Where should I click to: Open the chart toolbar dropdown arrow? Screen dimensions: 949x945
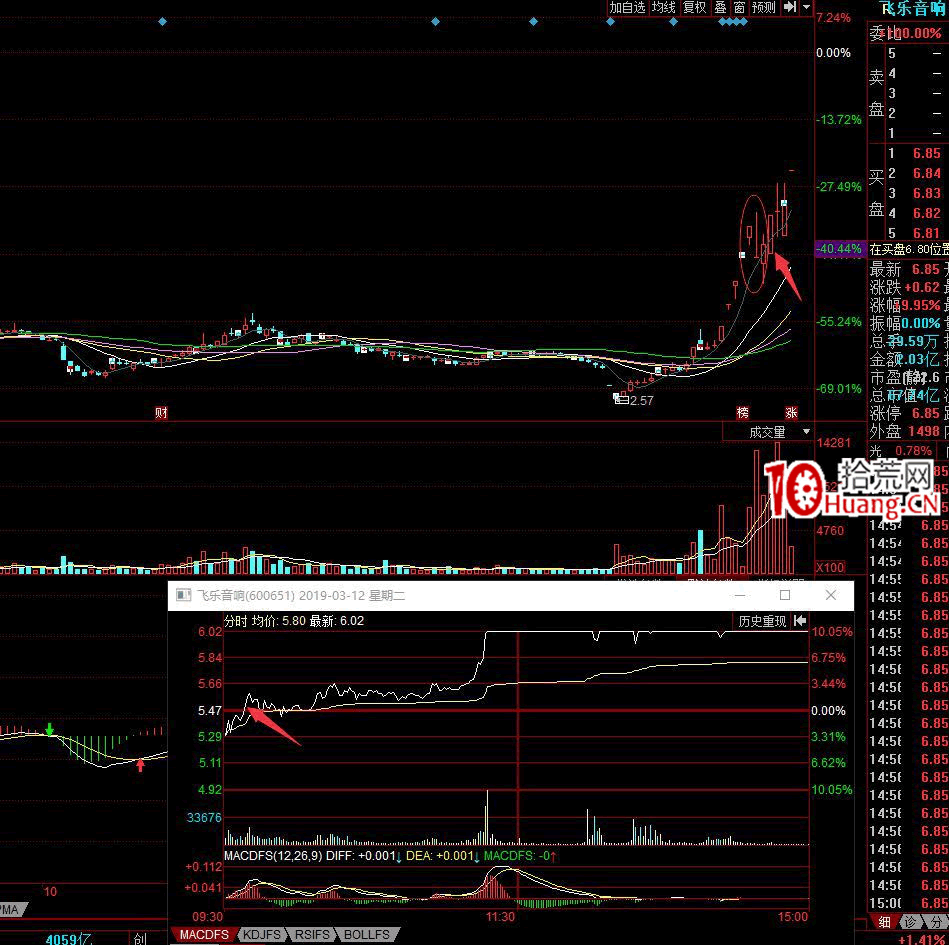(x=806, y=7)
